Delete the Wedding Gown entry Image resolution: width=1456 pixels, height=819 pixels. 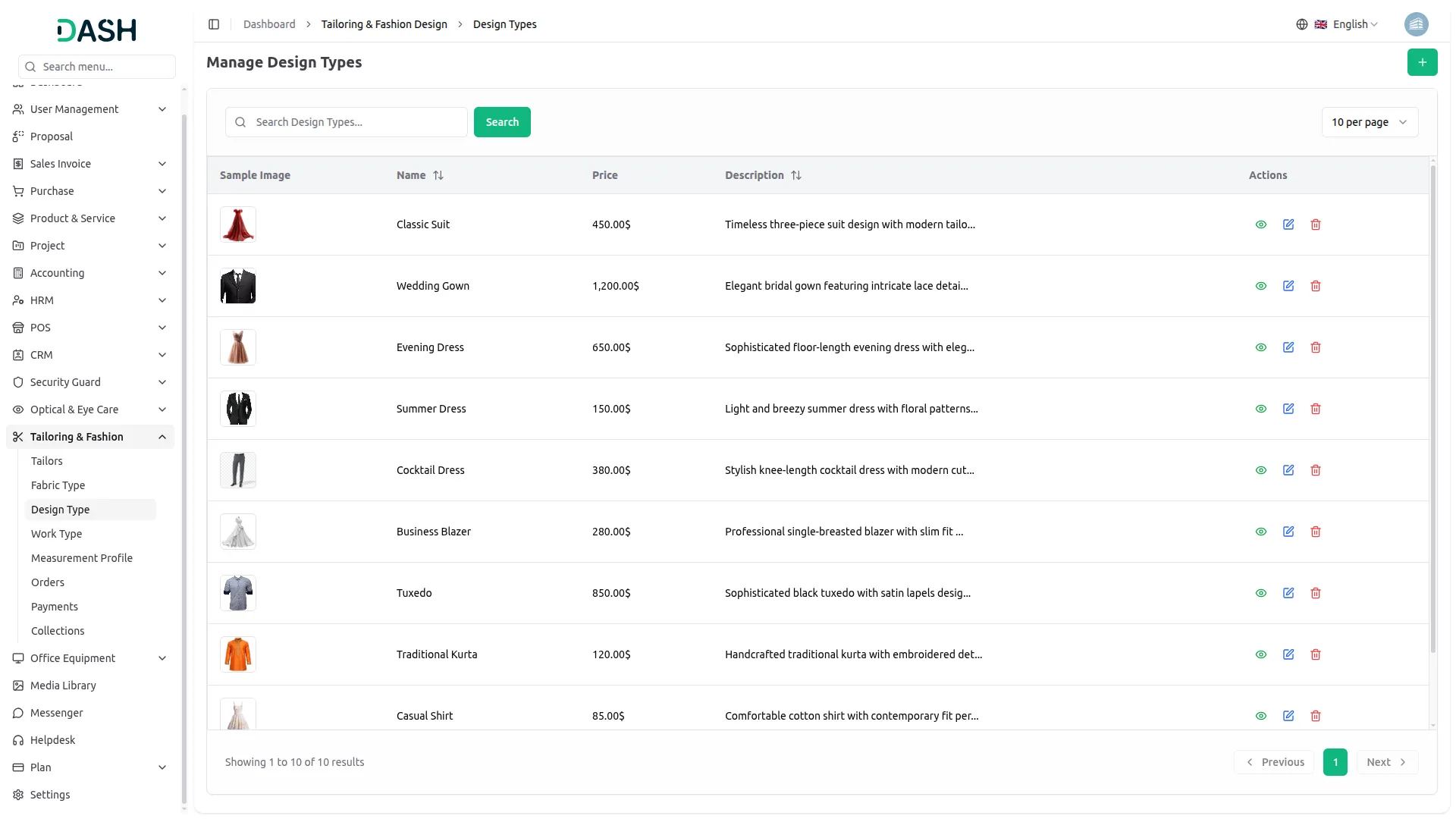click(x=1315, y=286)
